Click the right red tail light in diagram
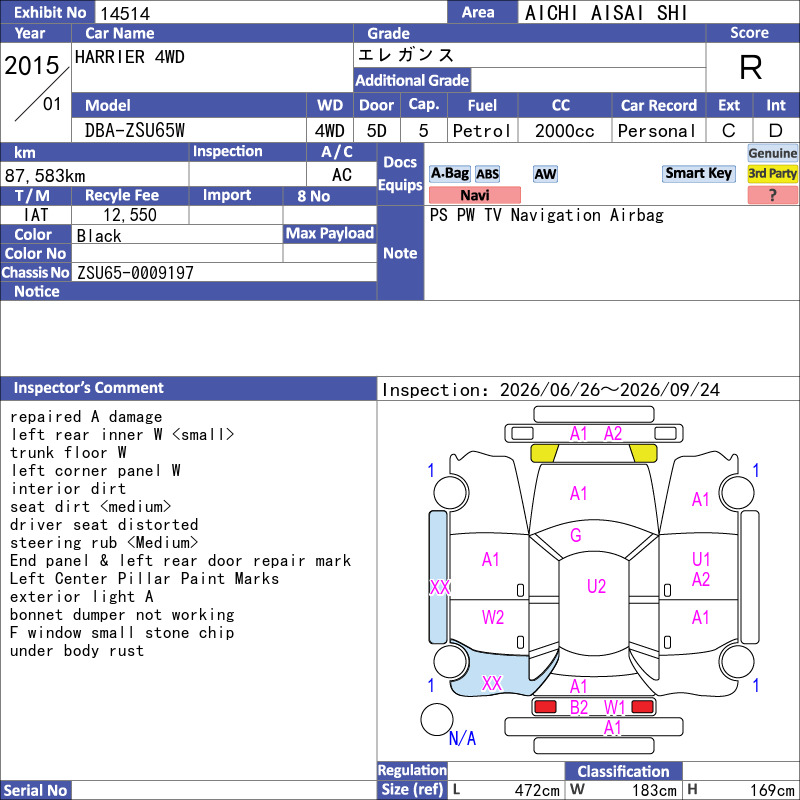Image resolution: width=800 pixels, height=800 pixels. tap(642, 707)
